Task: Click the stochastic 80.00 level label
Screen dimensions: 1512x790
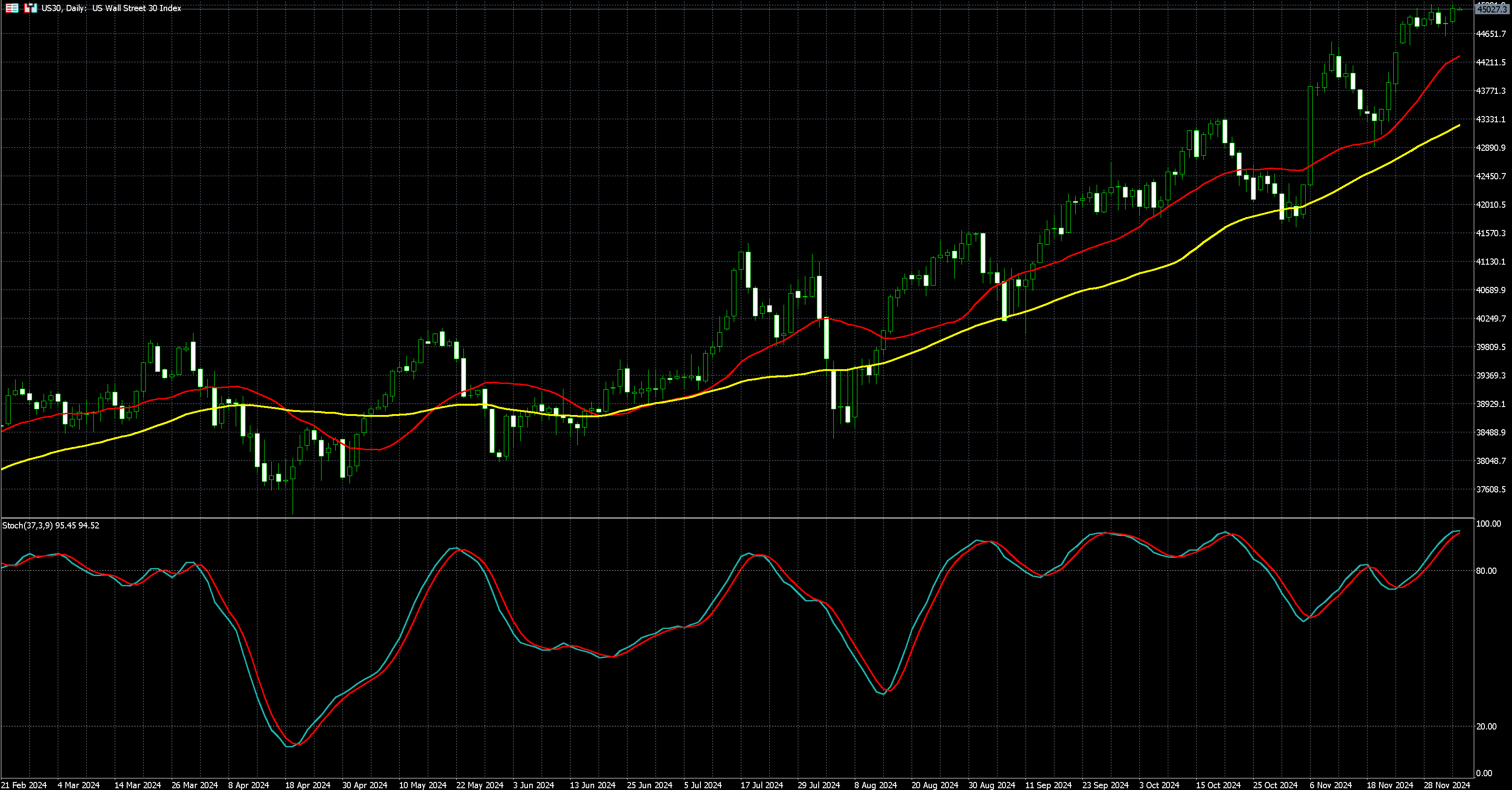Action: (x=1486, y=571)
